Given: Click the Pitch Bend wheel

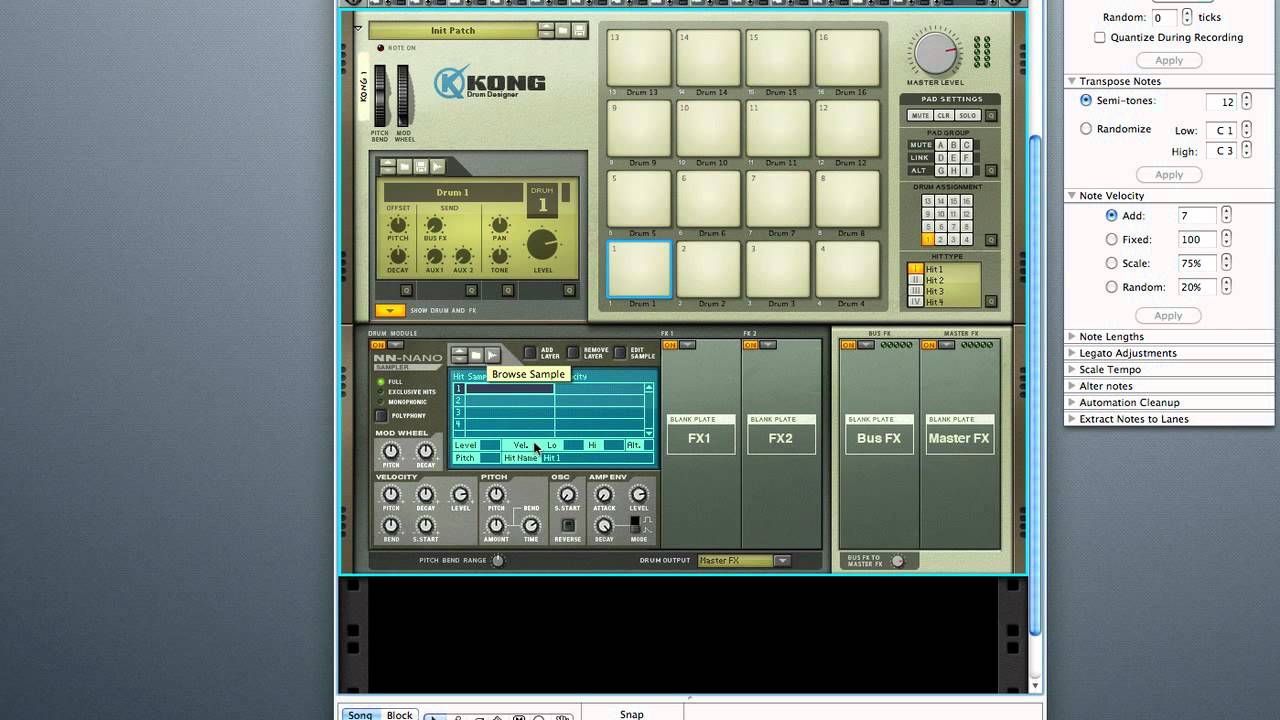Looking at the screenshot, I should click(380, 96).
